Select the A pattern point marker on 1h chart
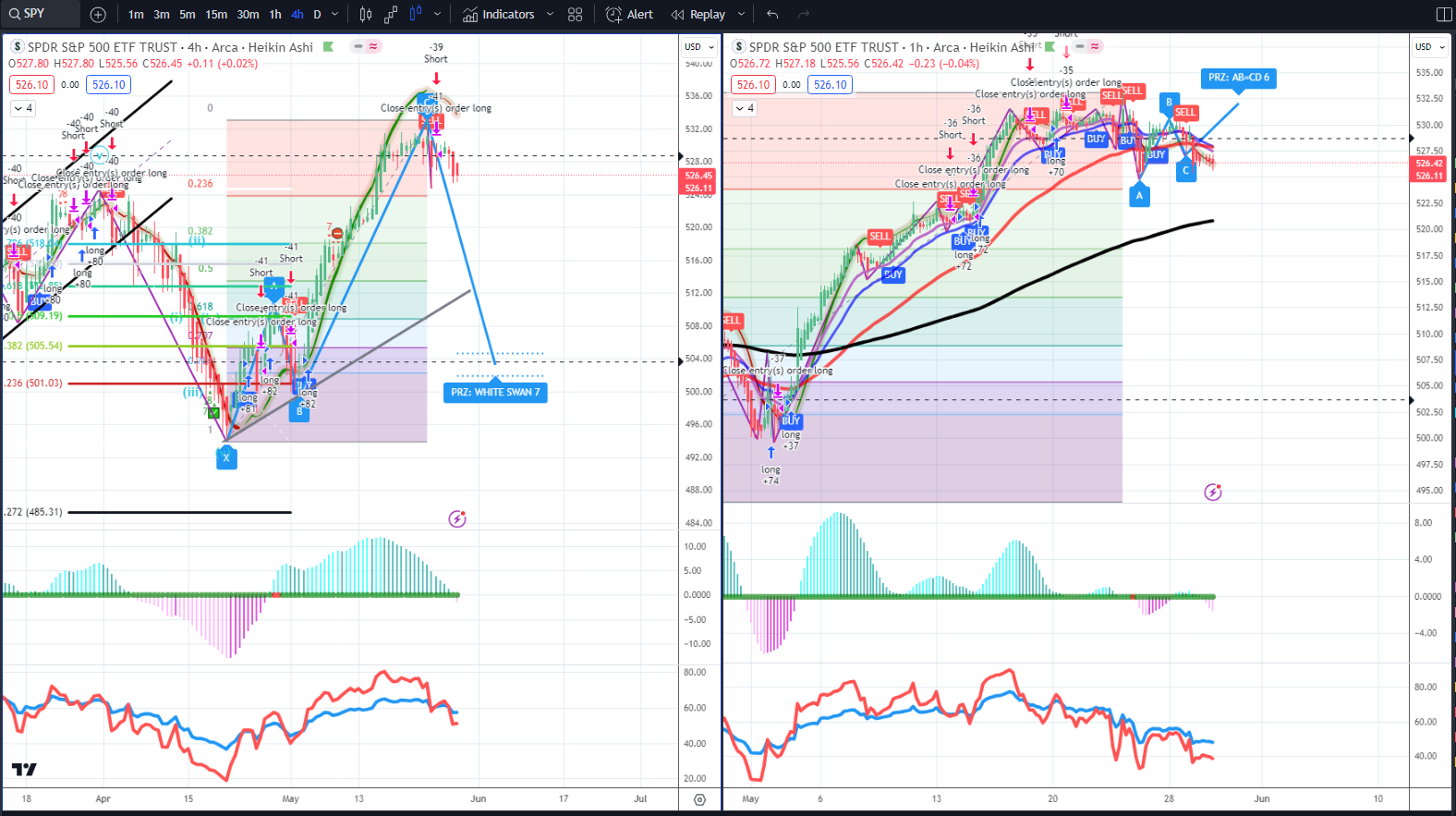 point(1140,195)
